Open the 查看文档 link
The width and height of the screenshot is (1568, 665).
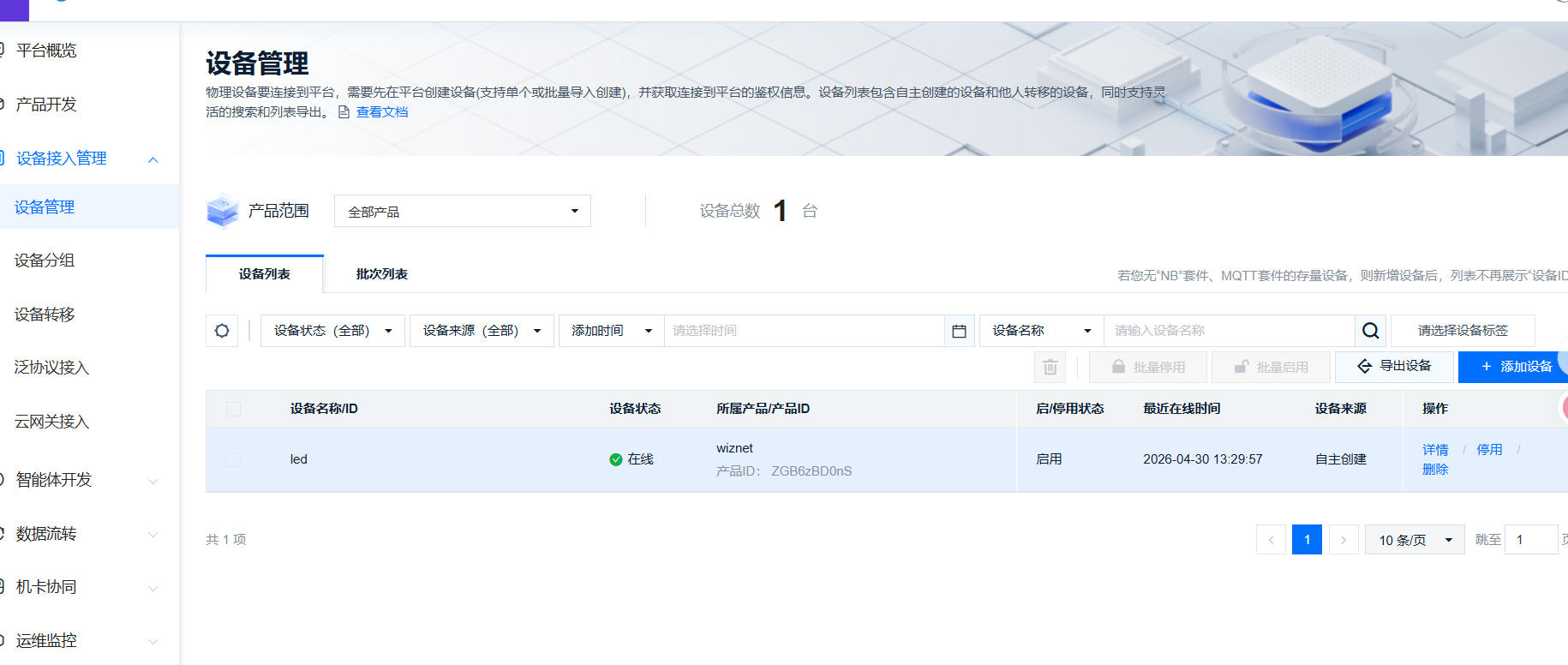click(382, 112)
